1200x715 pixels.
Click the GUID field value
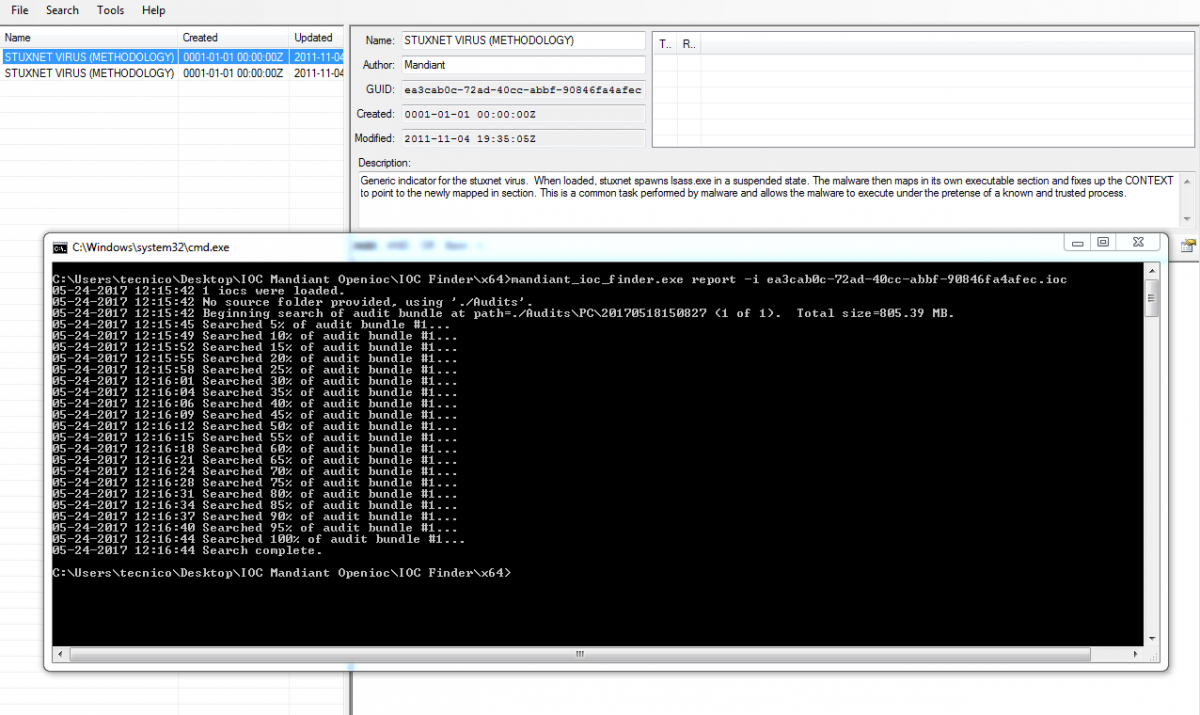click(x=523, y=90)
